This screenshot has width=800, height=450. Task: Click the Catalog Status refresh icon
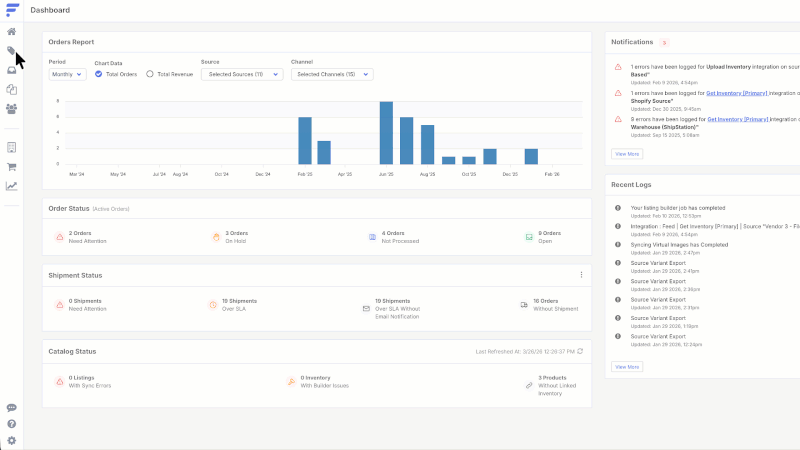pyautogui.click(x=580, y=351)
